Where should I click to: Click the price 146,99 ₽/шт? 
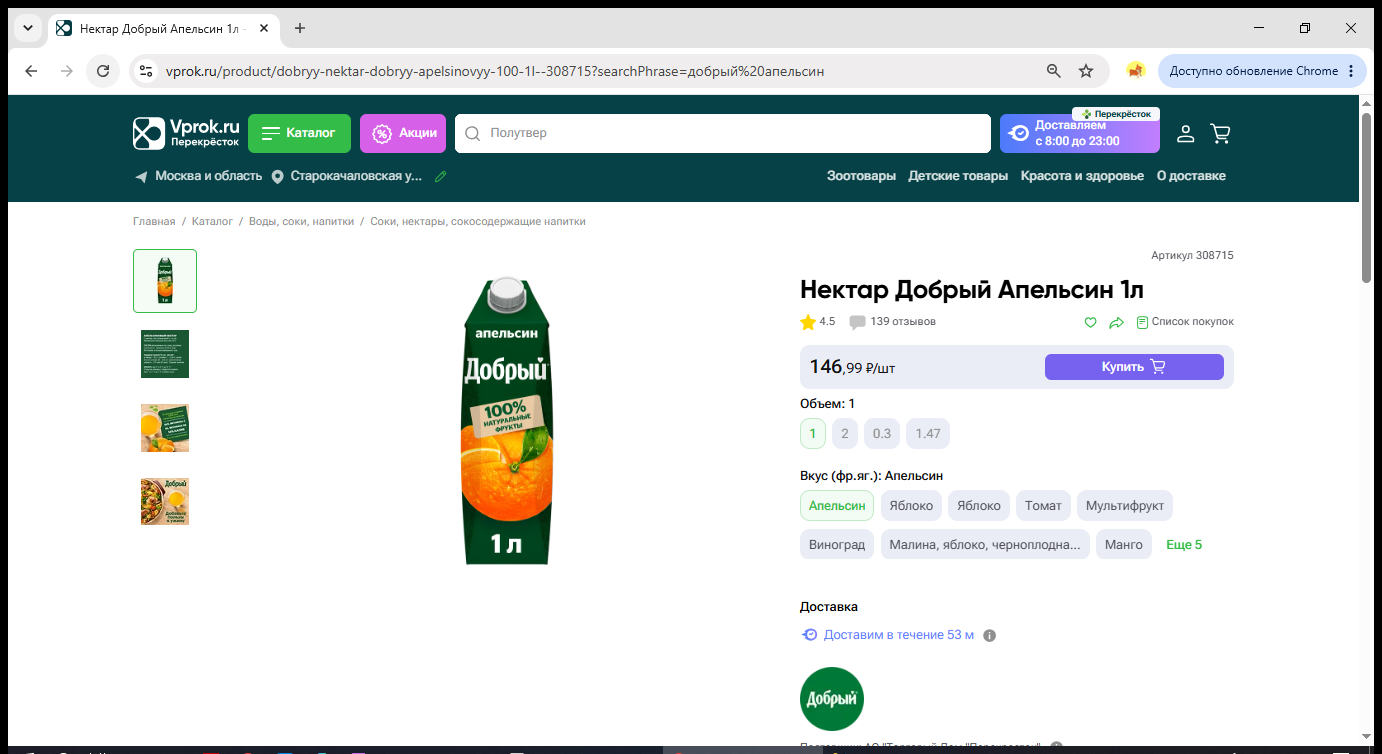853,367
